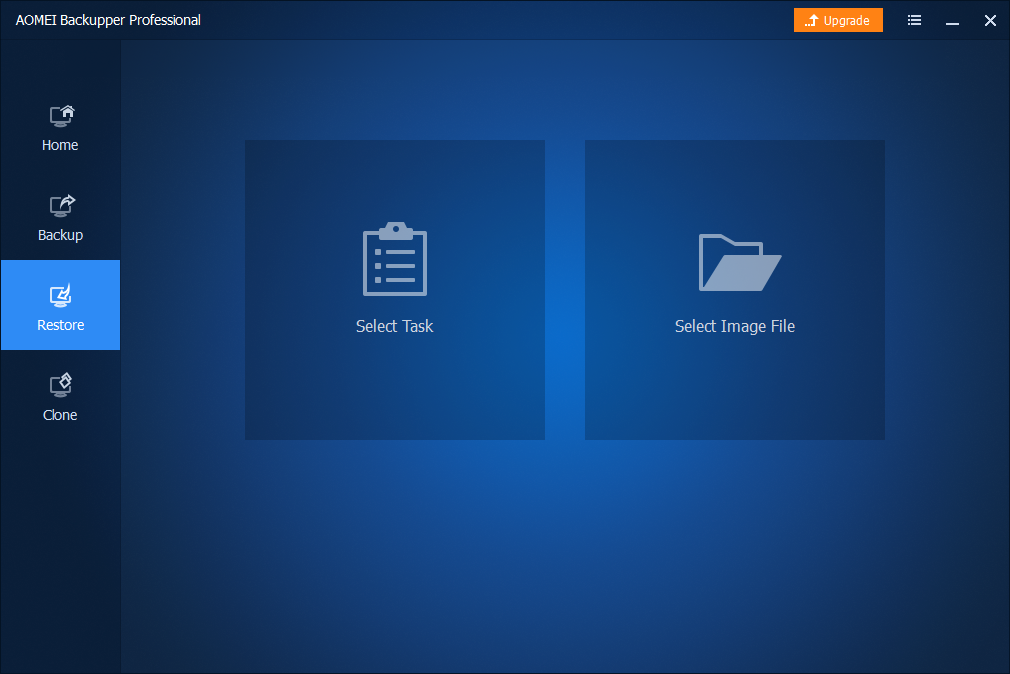Select the Restore tab label

click(x=60, y=326)
